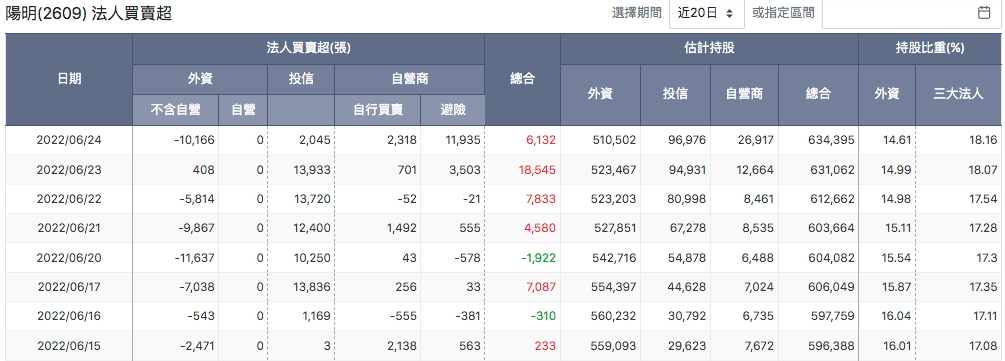This screenshot has height=361, width=1005.
Task: Click the 日期 column header
Action: pyautogui.click(x=69, y=80)
